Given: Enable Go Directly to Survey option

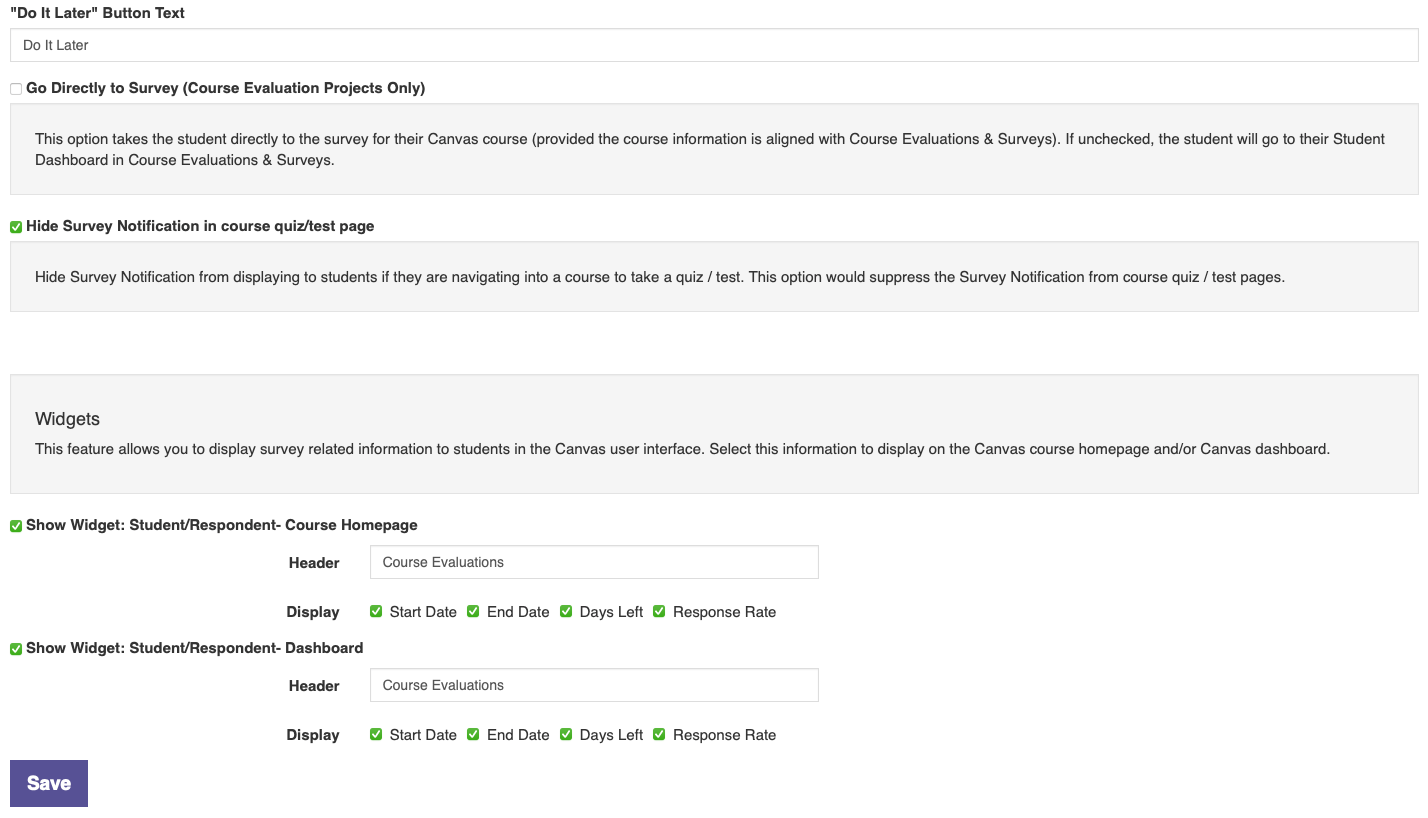Looking at the screenshot, I should 15,88.
